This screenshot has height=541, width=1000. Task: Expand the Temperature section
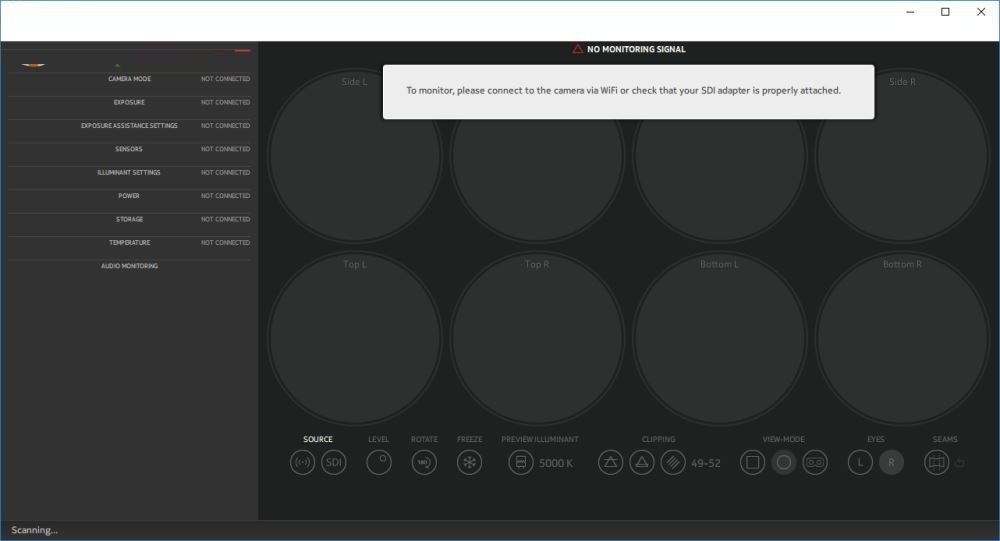coord(129,242)
